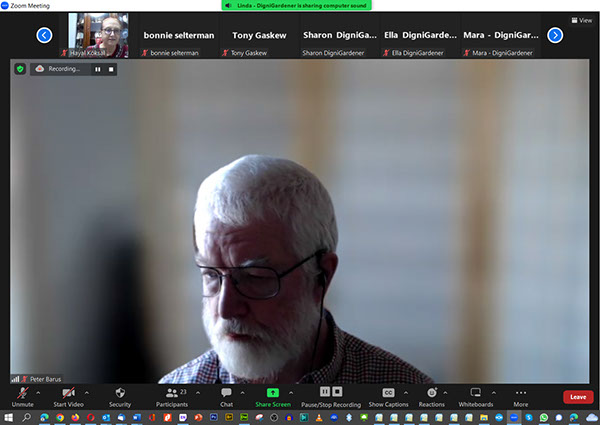The image size is (600, 425).
Task: Expand chat options arrow next to Chat
Action: 243,393
